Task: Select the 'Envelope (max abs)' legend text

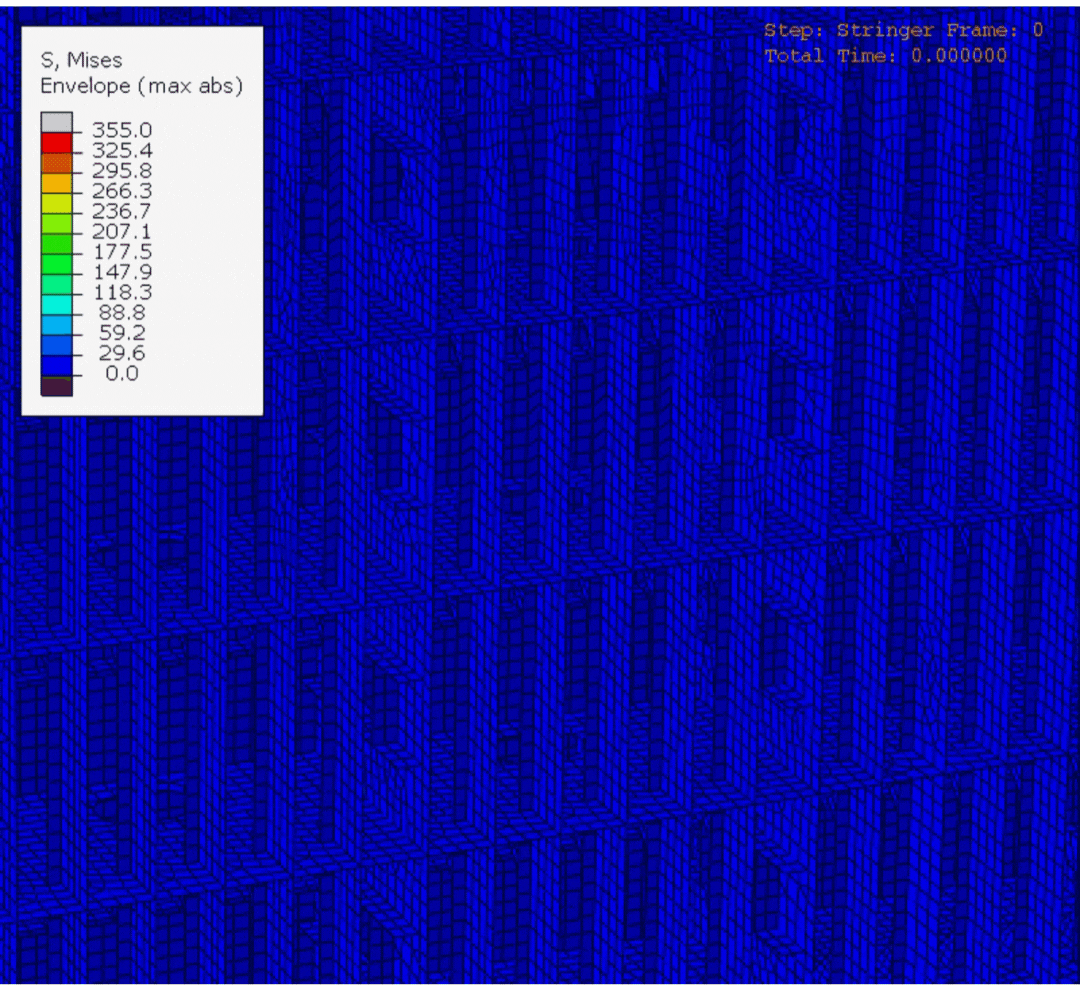Action: tap(141, 86)
